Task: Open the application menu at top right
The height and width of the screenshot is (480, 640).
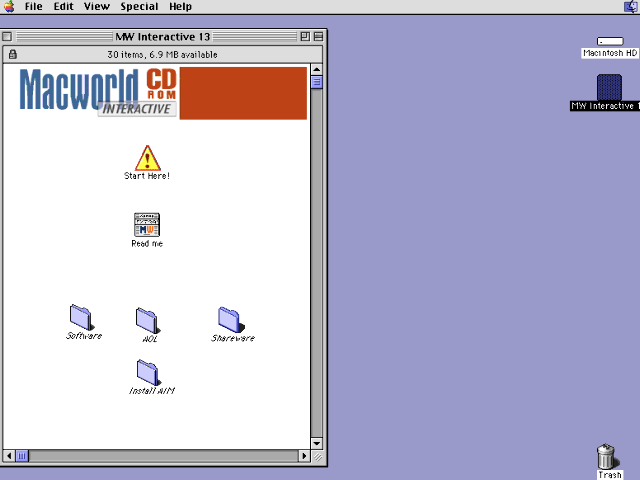Action: (x=631, y=7)
